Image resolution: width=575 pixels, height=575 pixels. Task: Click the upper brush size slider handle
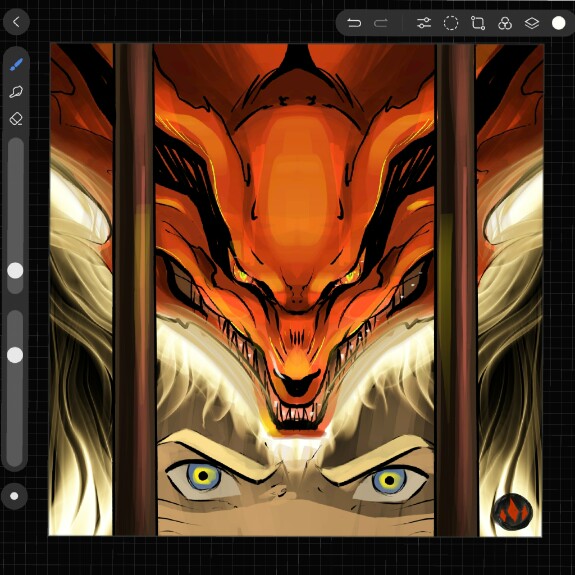point(15,271)
